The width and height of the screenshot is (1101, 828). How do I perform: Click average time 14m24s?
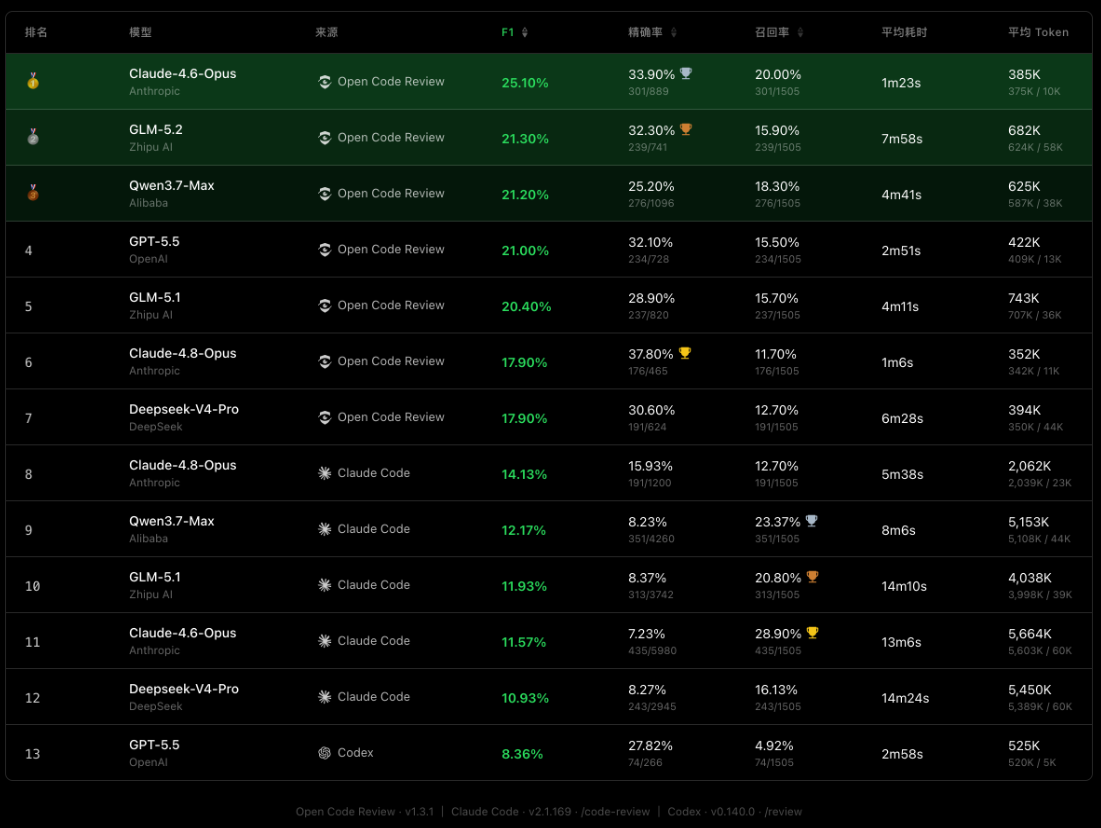[x=905, y=698]
